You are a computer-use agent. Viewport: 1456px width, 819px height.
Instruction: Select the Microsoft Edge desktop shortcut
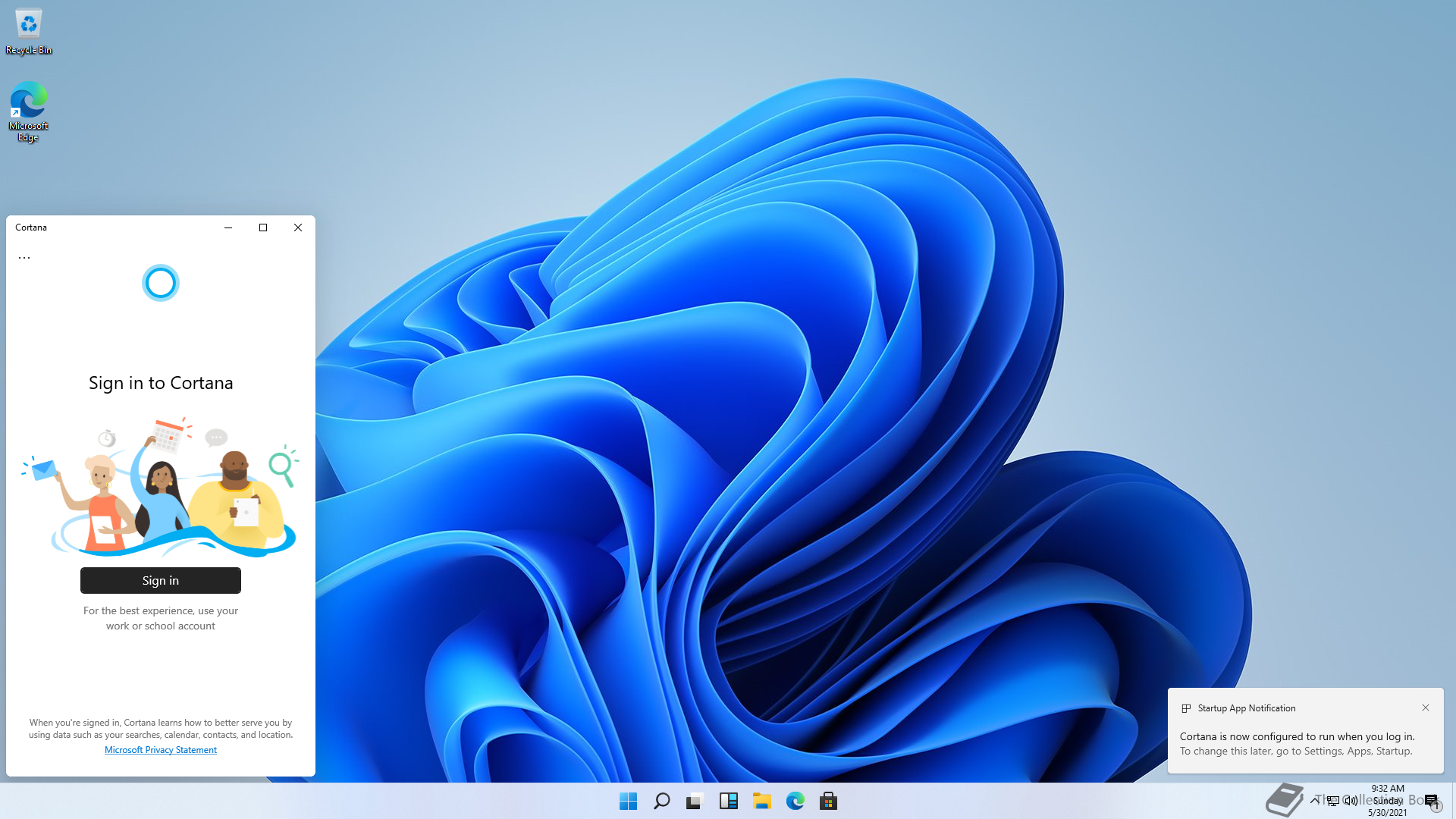[x=29, y=111]
